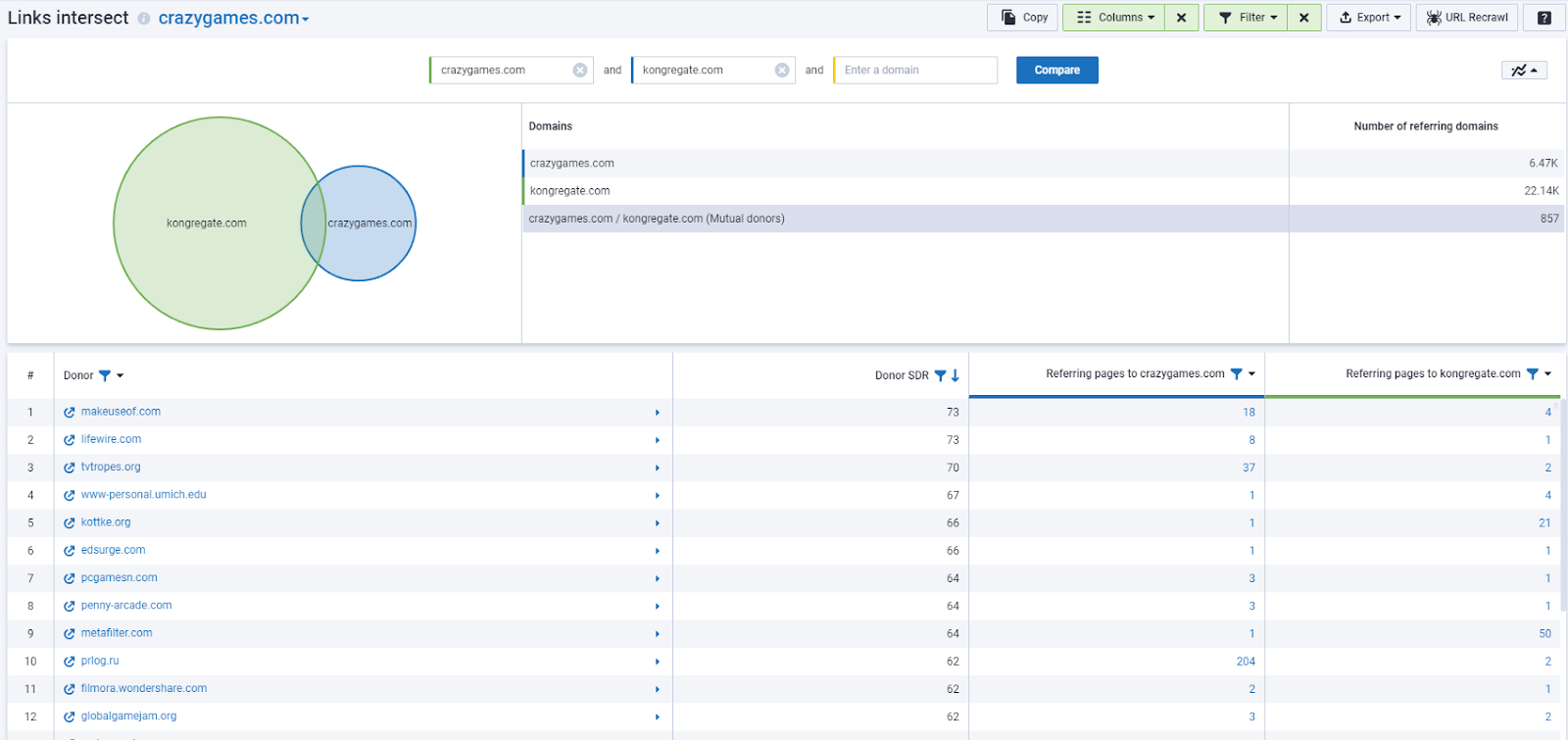Expand the pcgamesn.com row arrow
The width and height of the screenshot is (1568, 740).
click(658, 578)
